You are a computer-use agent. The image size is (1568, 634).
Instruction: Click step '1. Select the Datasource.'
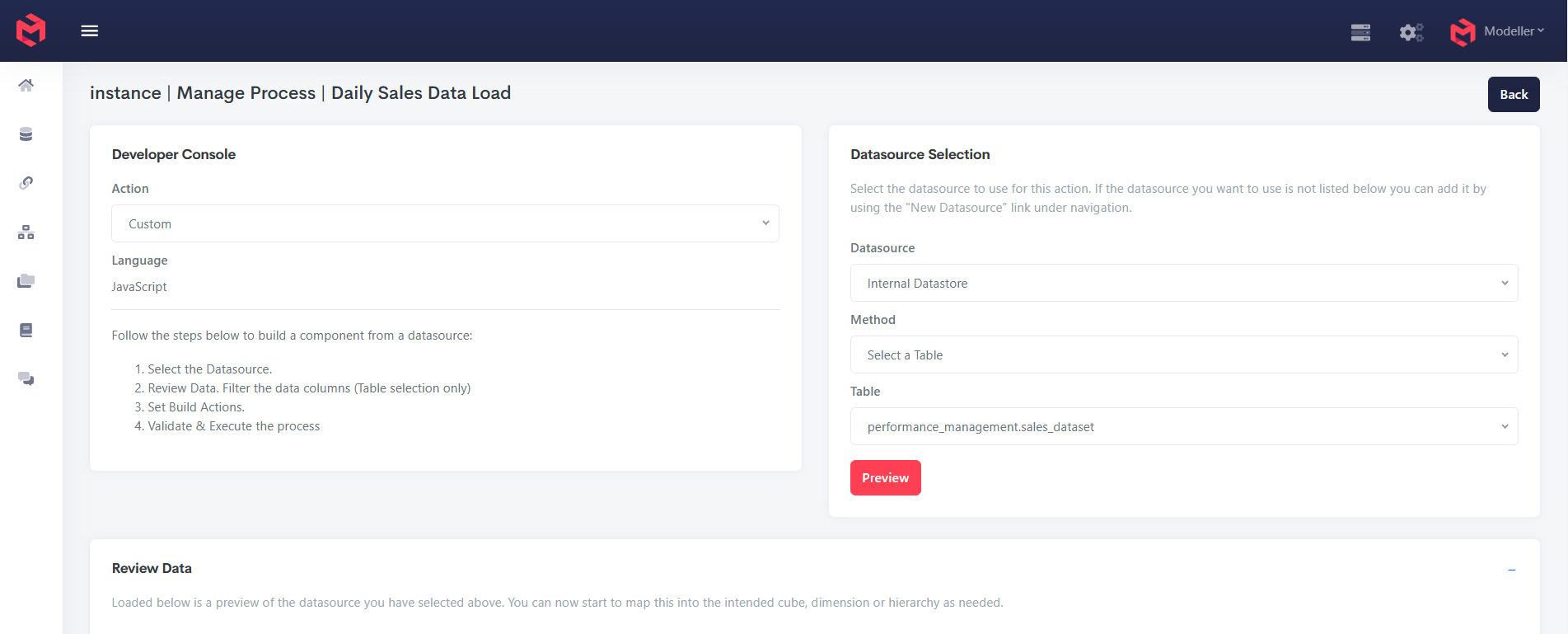(x=204, y=369)
